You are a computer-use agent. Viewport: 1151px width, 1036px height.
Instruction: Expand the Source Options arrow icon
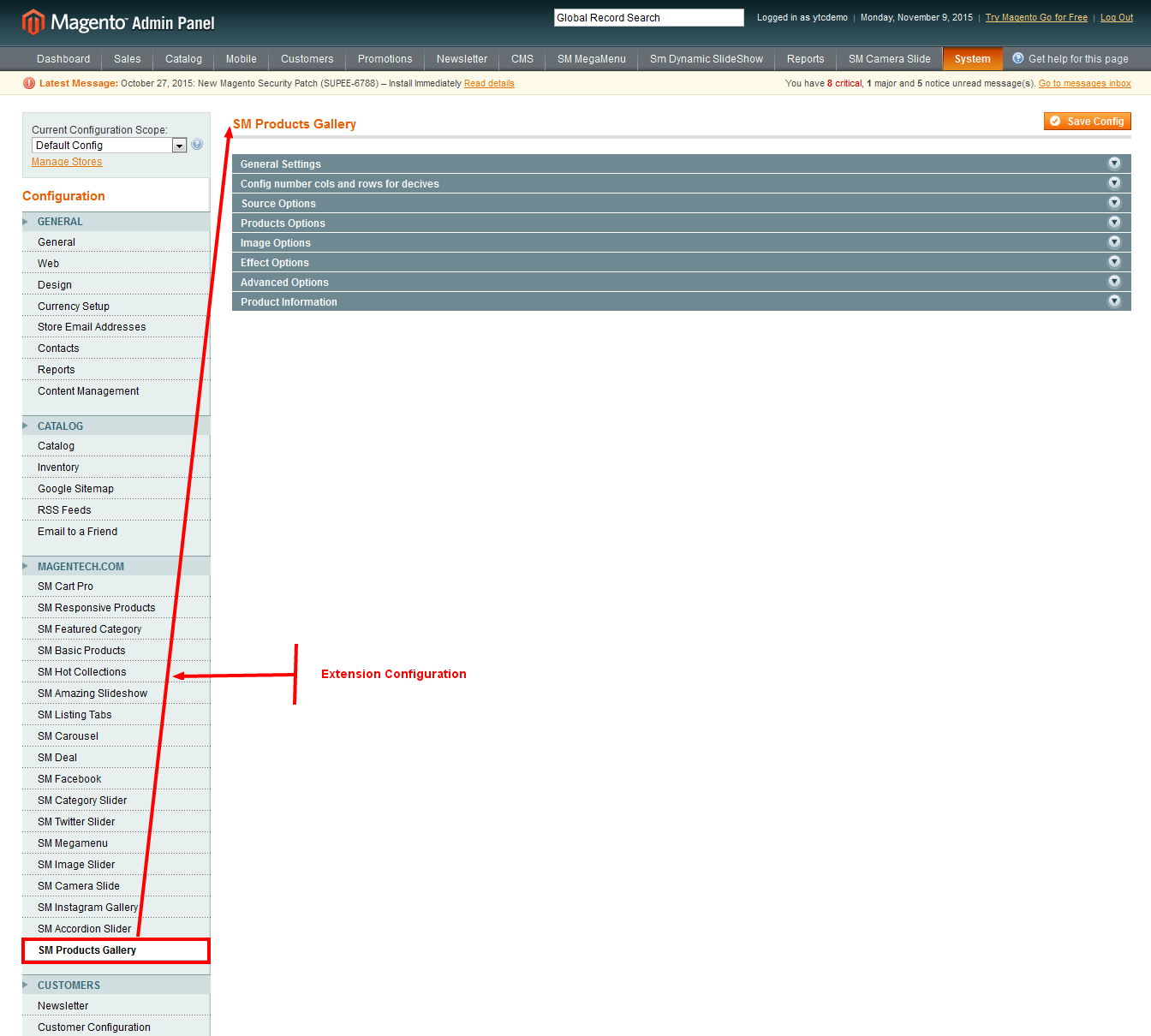pyautogui.click(x=1114, y=202)
